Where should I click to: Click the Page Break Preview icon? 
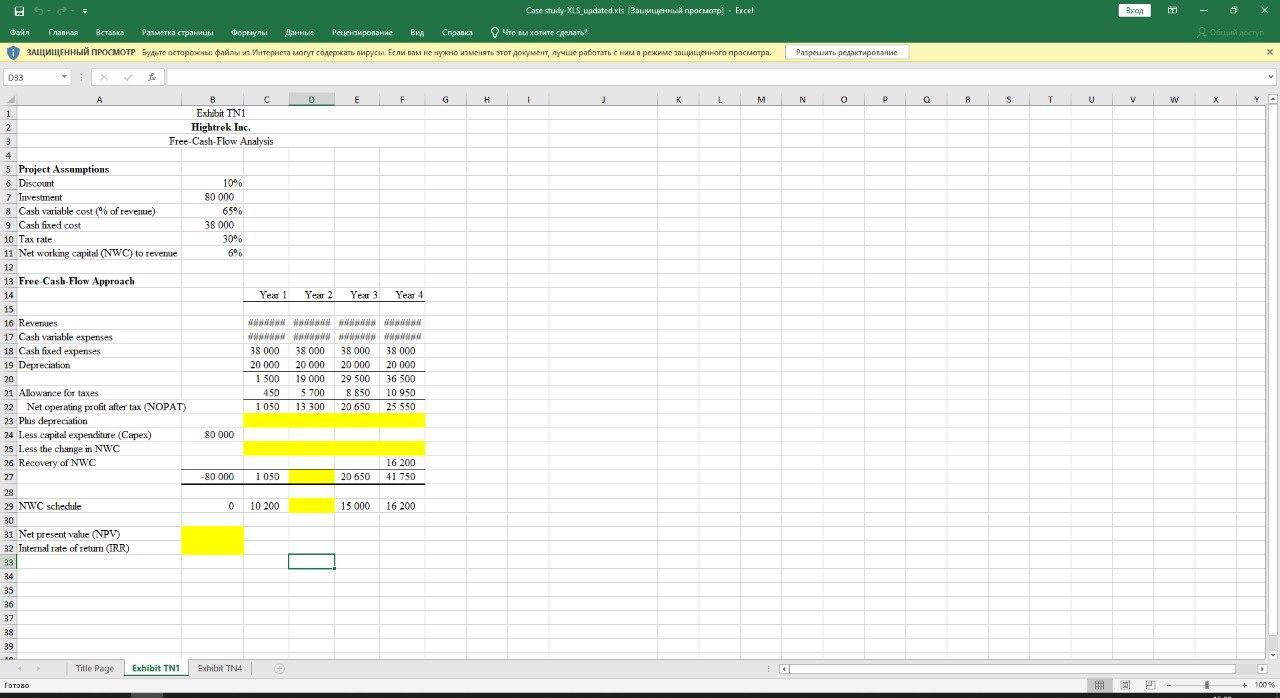1151,685
